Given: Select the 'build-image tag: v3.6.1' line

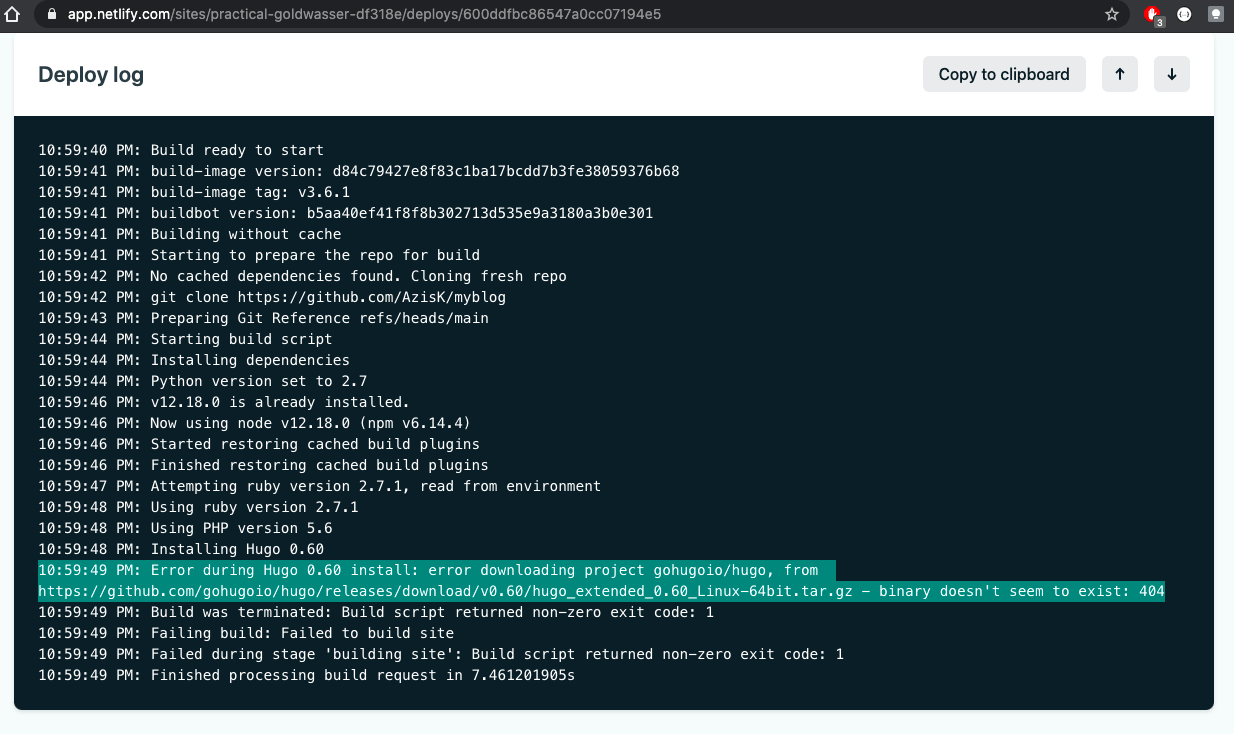Looking at the screenshot, I should coord(194,192).
